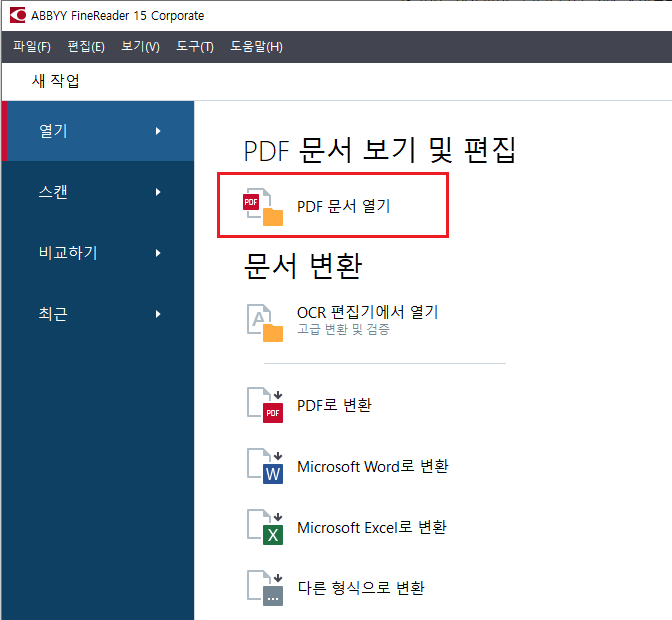The image size is (672, 620).
Task: Select the 스캔 sidebar category
Action: [x=98, y=192]
